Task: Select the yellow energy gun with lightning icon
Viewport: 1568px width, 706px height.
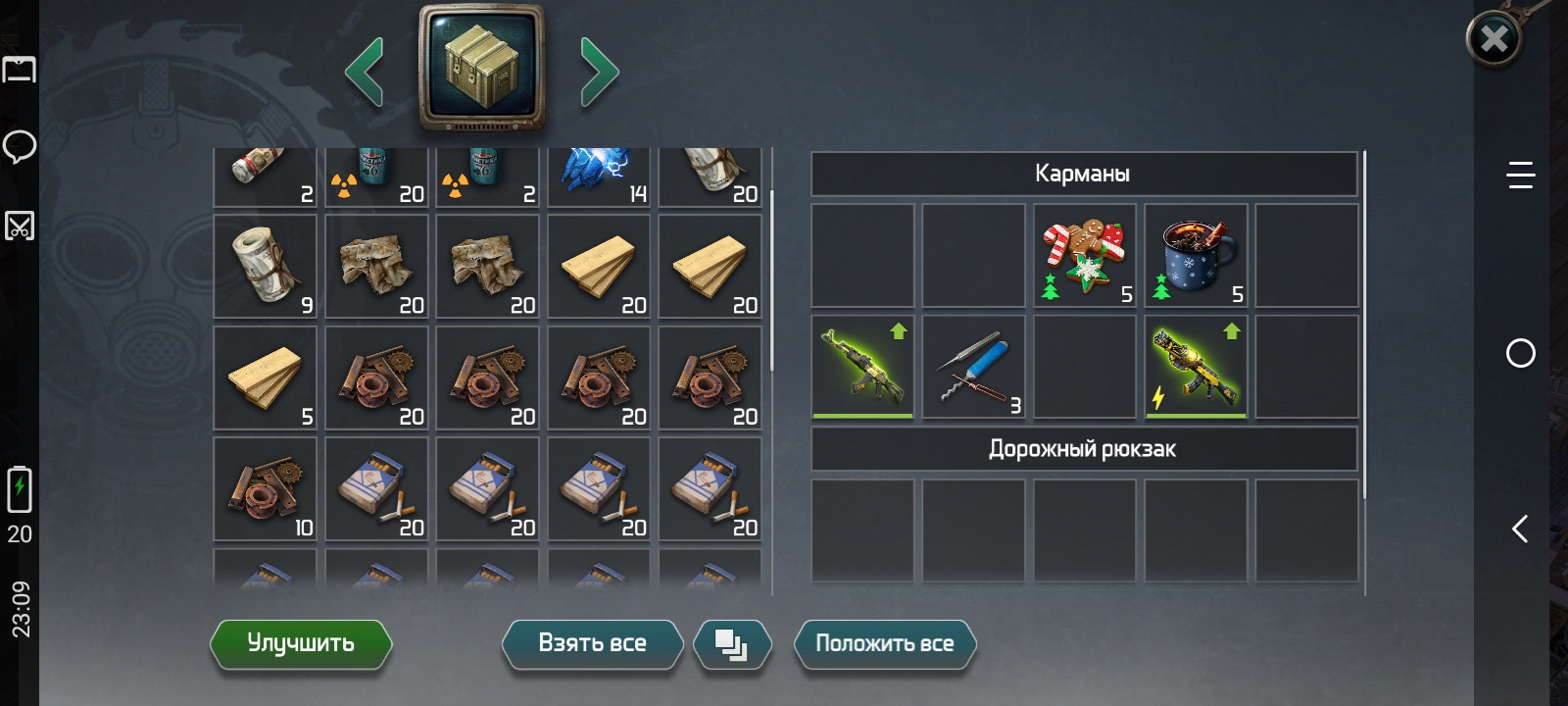Action: [1196, 367]
